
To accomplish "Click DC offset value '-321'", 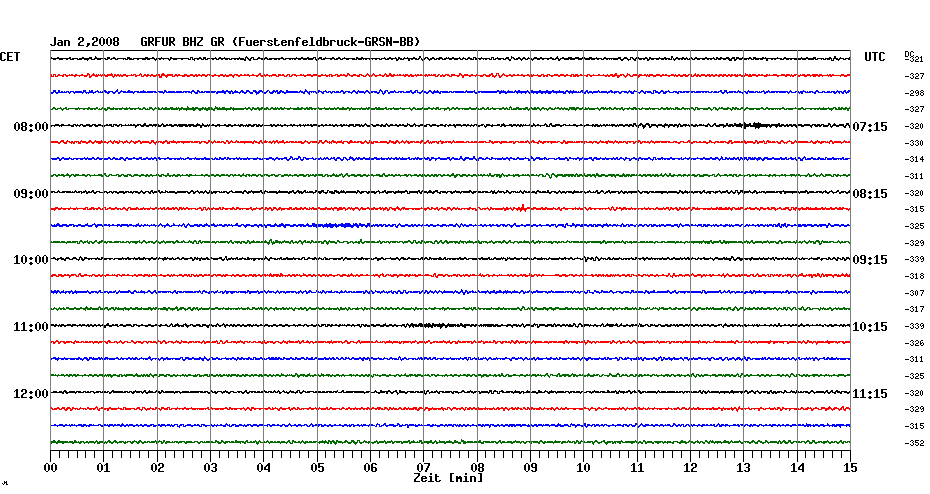I will point(915,60).
